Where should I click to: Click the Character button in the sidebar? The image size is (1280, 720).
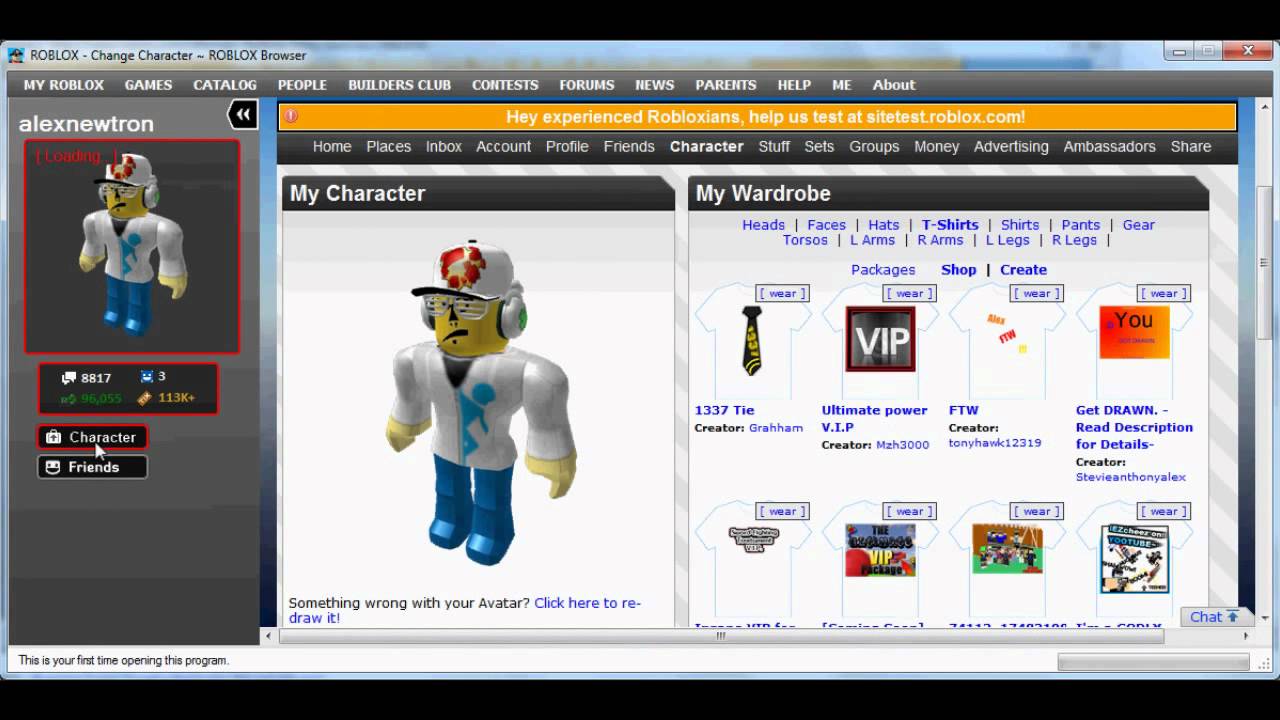point(92,437)
